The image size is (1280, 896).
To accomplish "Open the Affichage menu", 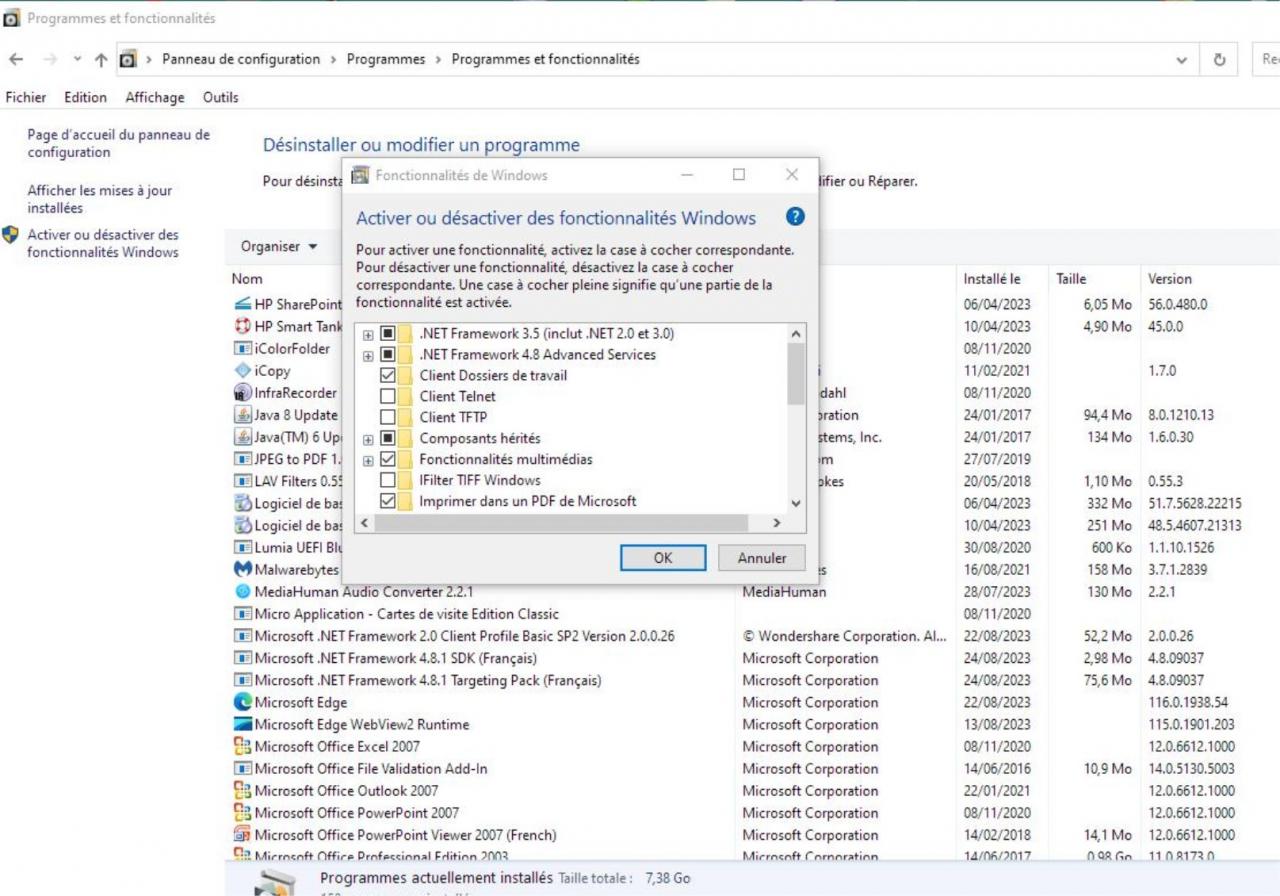I will click(x=155, y=97).
